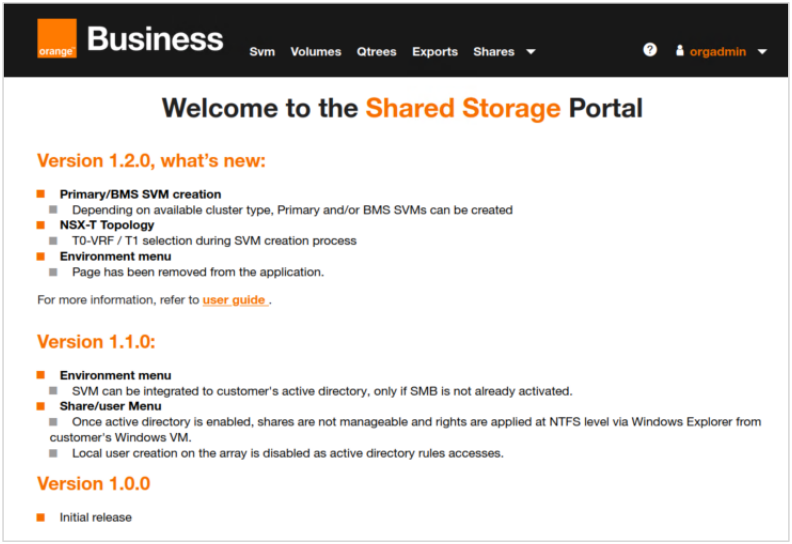Viewport: 792px width, 544px height.
Task: Click the orange bullet beside Primary/BMS SVM creation
Action: point(42,194)
